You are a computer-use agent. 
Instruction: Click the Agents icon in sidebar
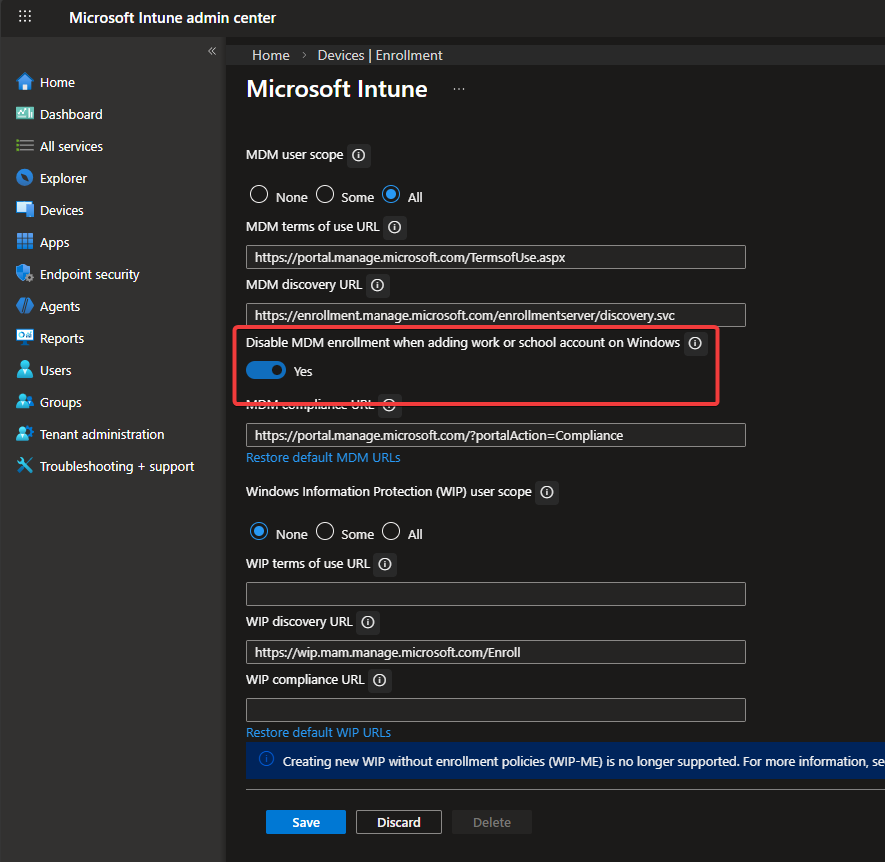(25, 306)
